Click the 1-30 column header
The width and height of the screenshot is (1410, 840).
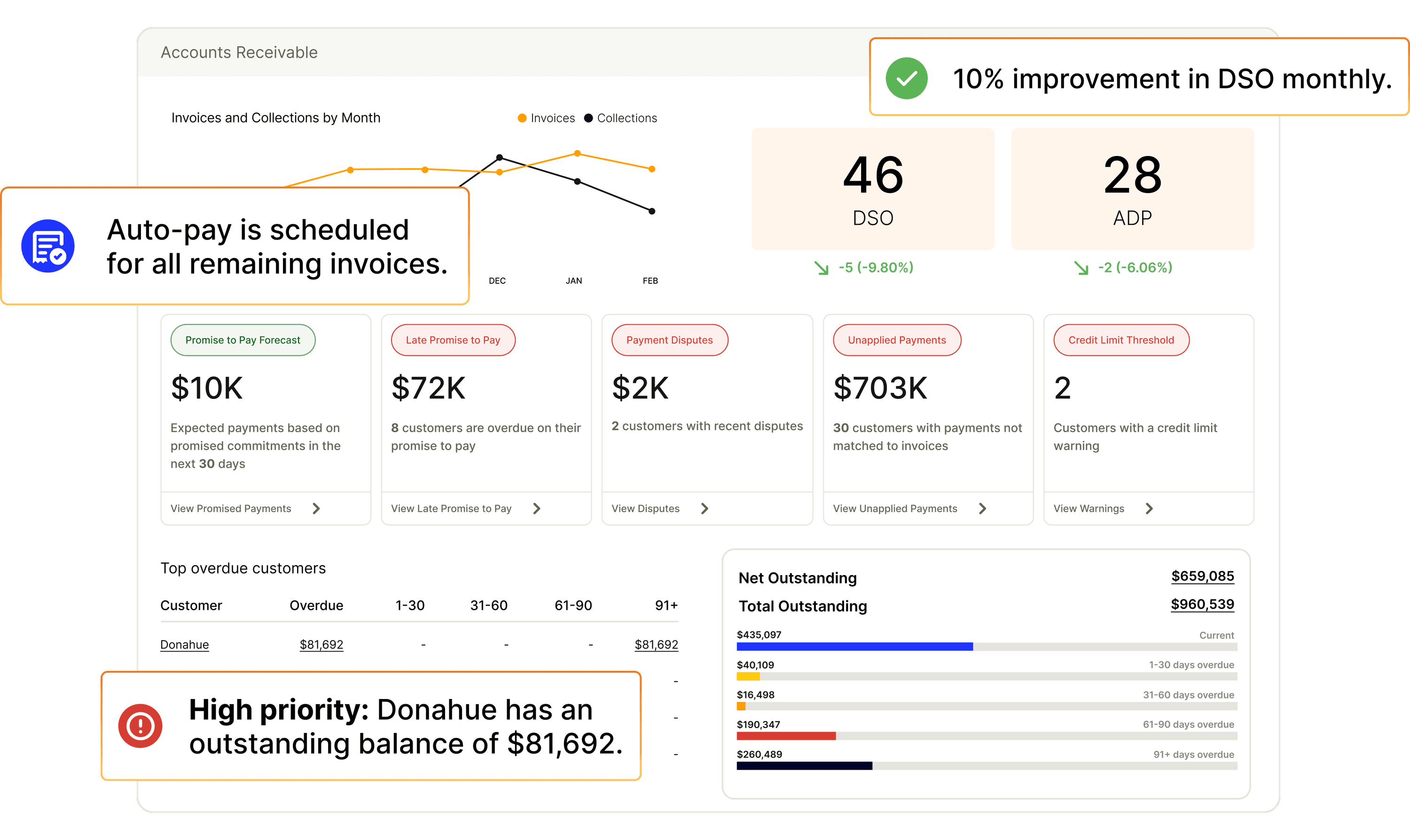[x=410, y=605]
